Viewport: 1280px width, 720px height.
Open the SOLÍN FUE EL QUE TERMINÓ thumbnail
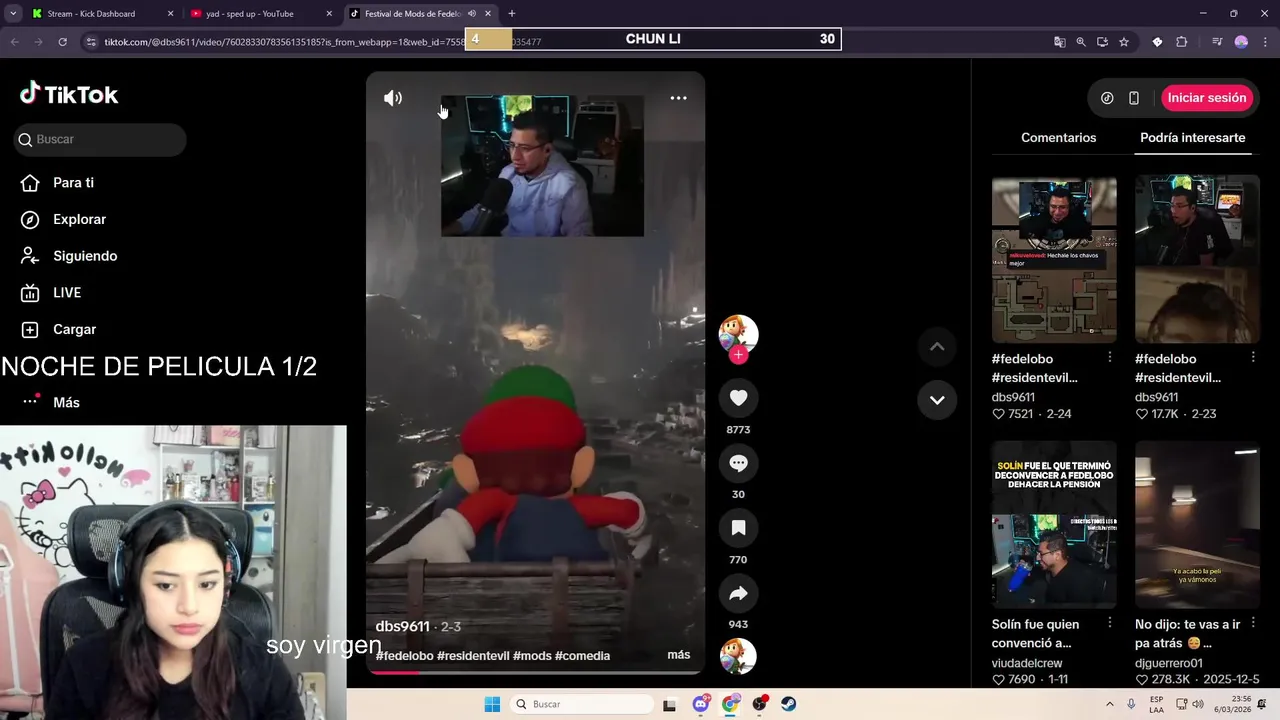1054,525
